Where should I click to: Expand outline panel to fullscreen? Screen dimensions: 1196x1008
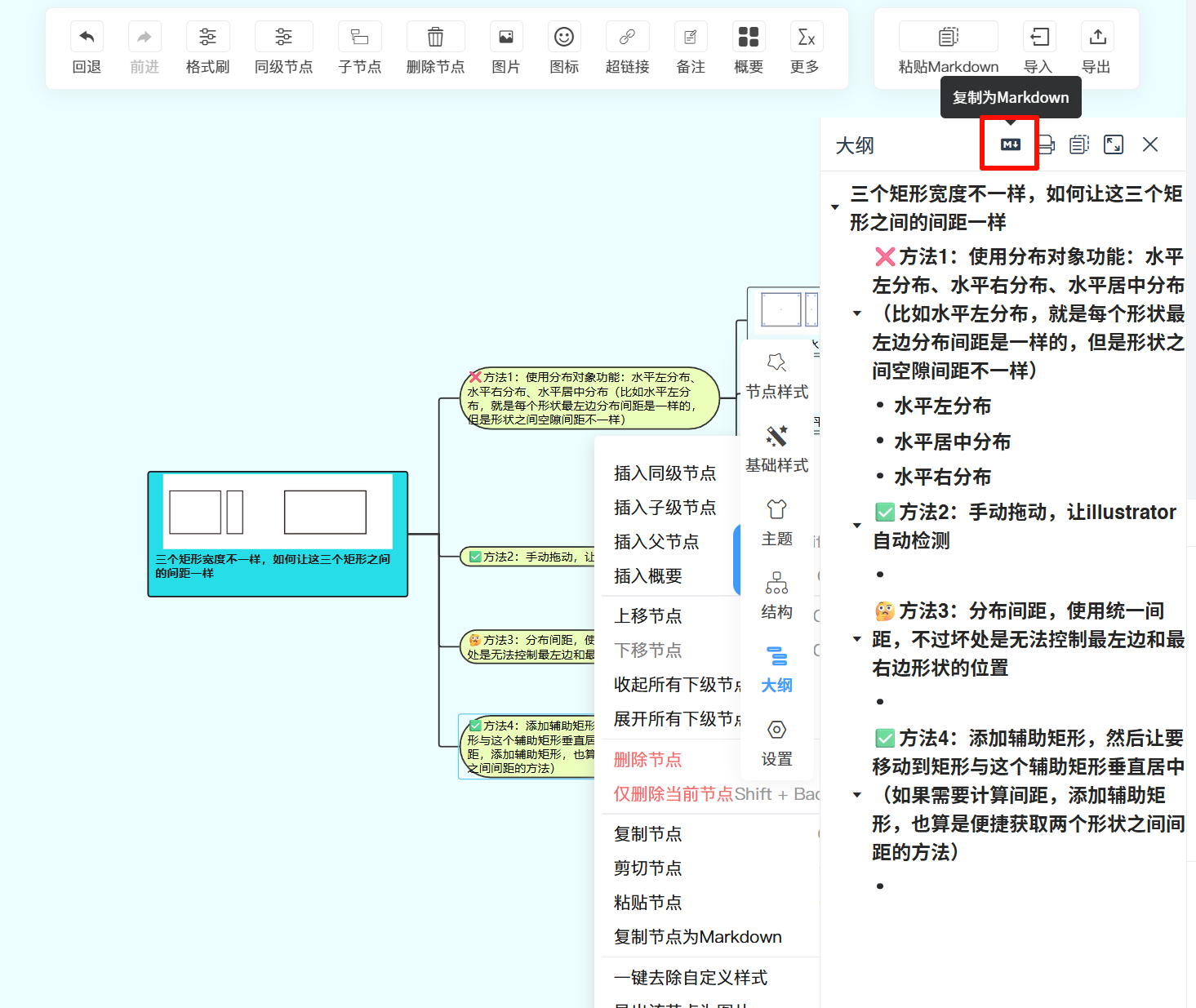1114,144
